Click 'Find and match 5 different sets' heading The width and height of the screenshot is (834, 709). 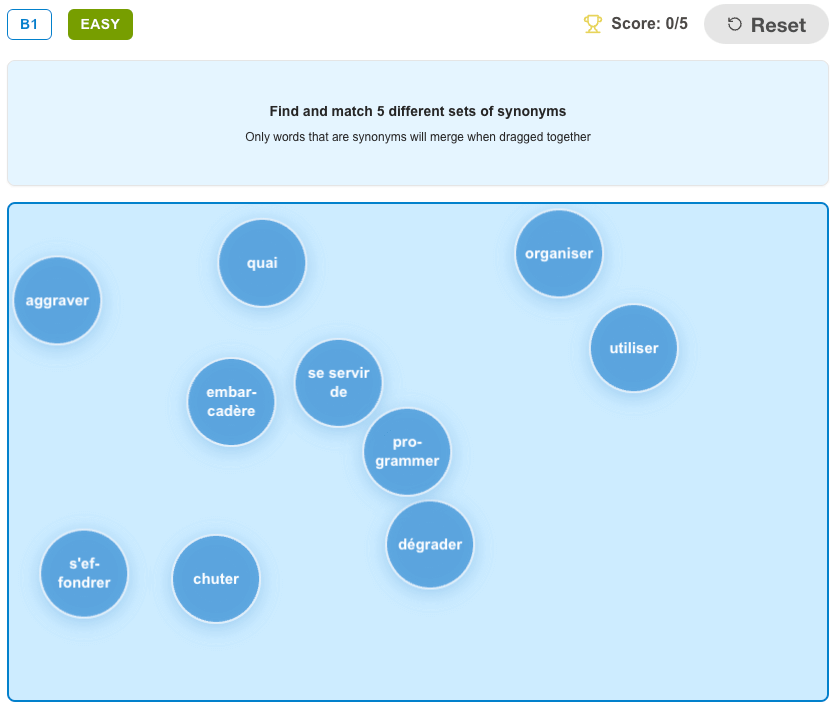(x=417, y=111)
